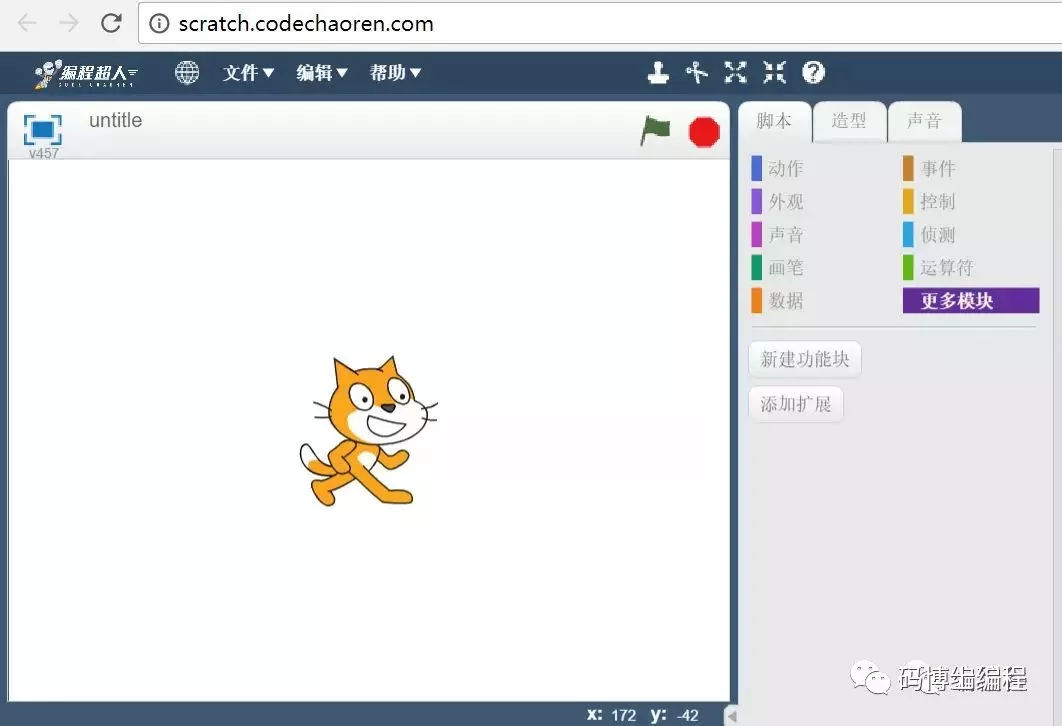Open the 文件 menu
1062x726 pixels.
[248, 72]
